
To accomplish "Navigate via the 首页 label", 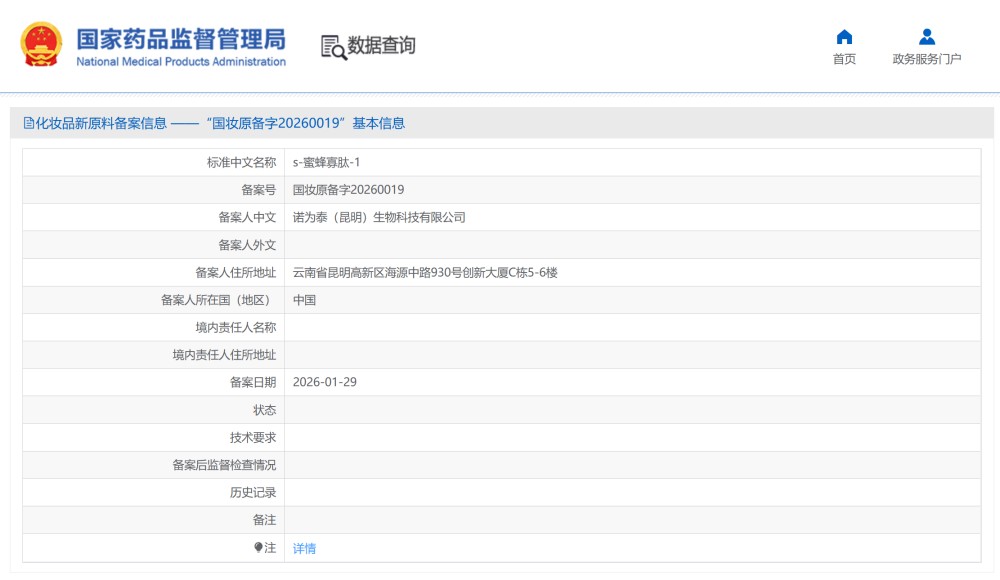I will [x=845, y=58].
